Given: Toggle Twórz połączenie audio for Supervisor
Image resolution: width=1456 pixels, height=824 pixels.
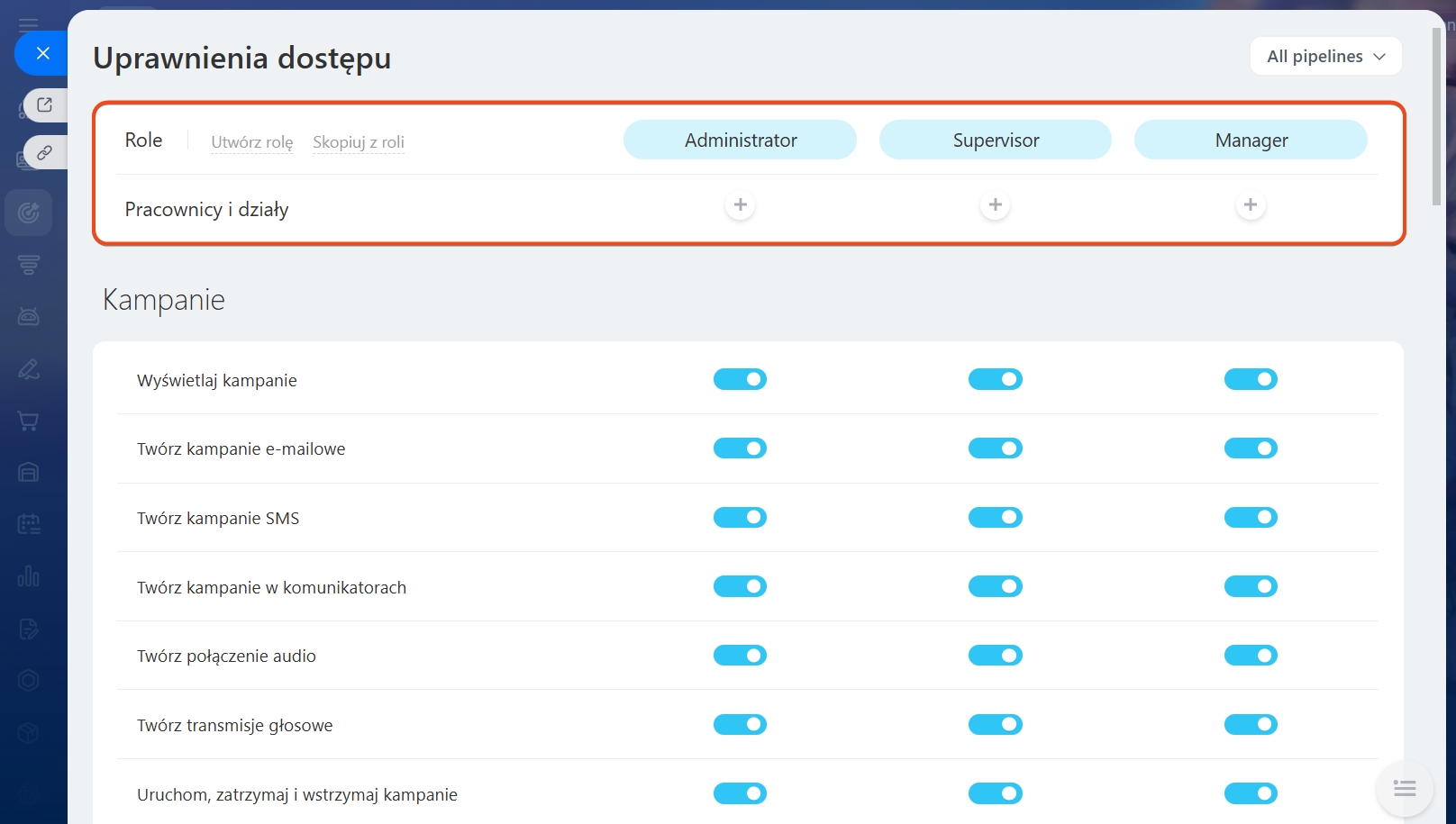Looking at the screenshot, I should [x=996, y=655].
